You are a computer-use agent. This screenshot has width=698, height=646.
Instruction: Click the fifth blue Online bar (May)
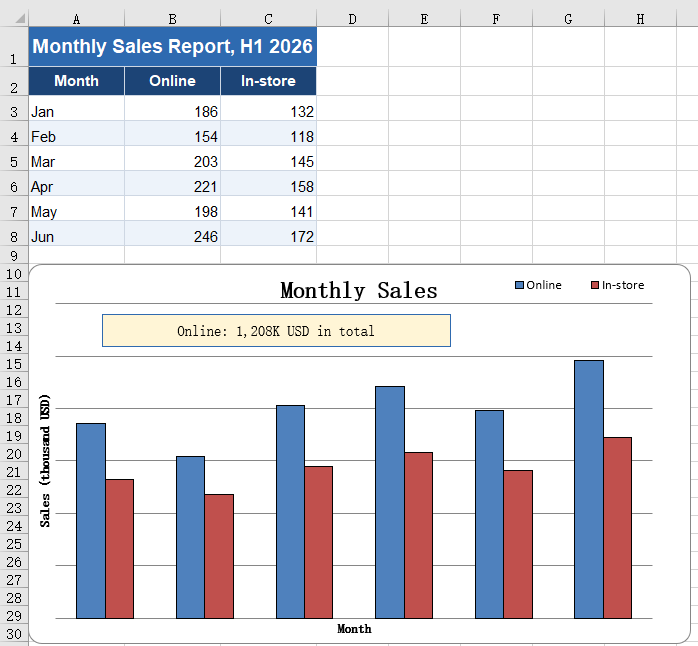490,514
